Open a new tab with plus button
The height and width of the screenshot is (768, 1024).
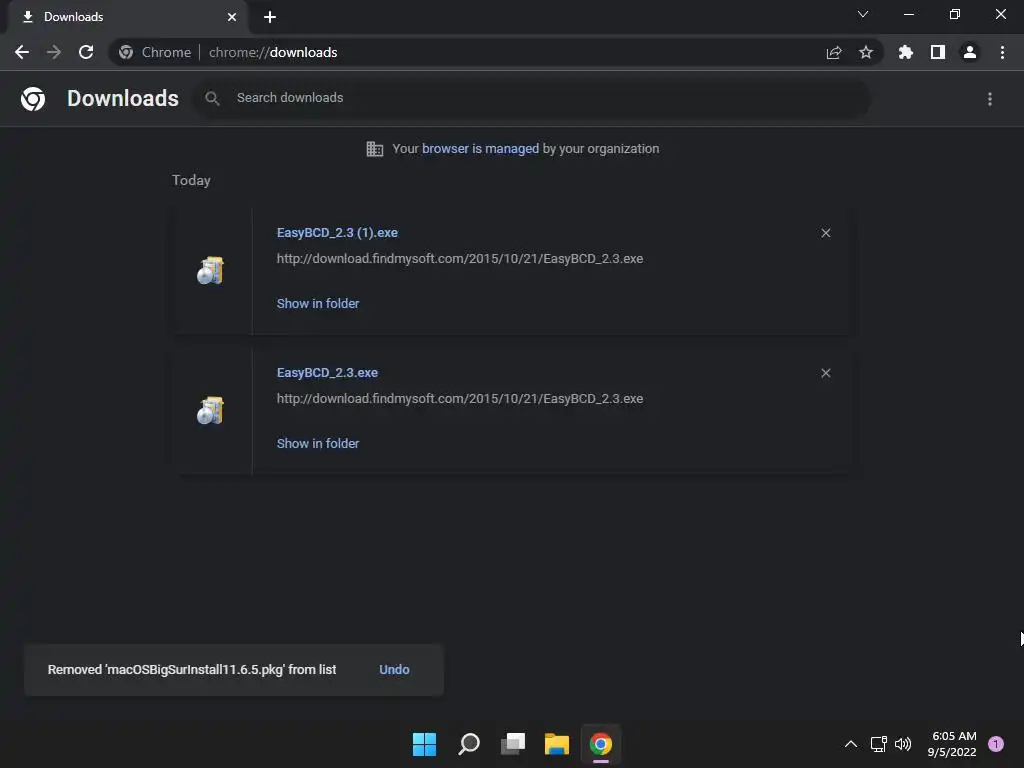(270, 17)
